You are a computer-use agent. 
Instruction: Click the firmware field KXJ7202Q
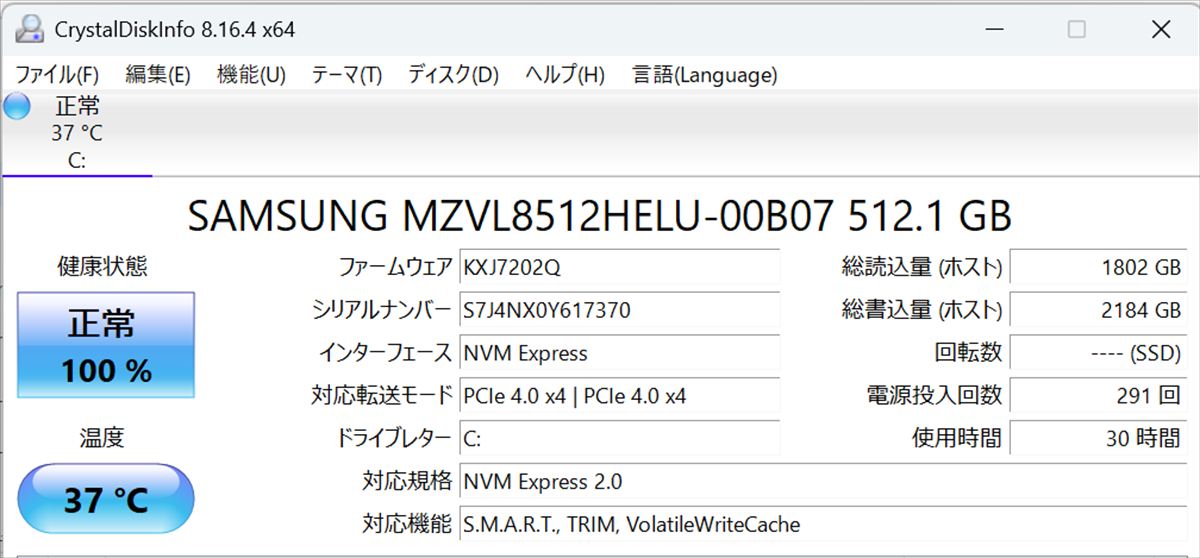619,268
